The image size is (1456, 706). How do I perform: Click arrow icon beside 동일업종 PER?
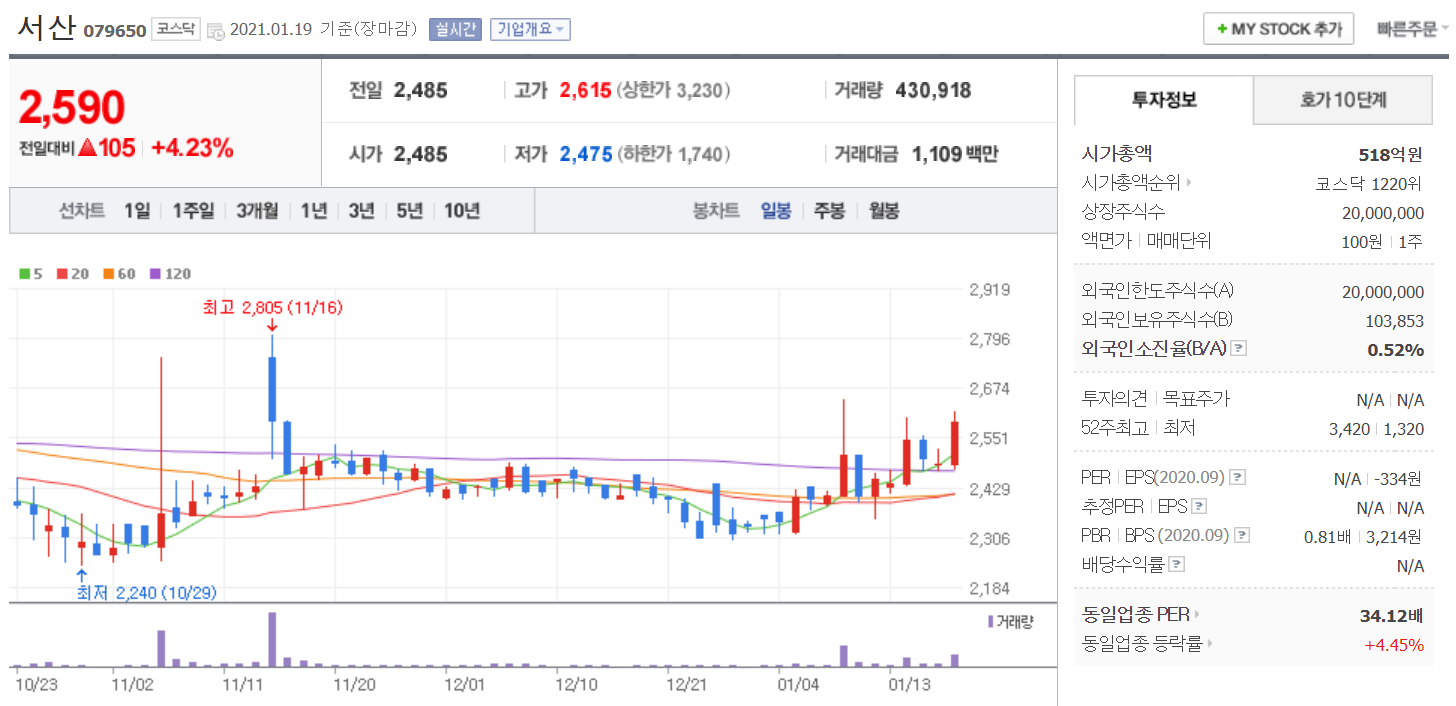(x=1197, y=615)
